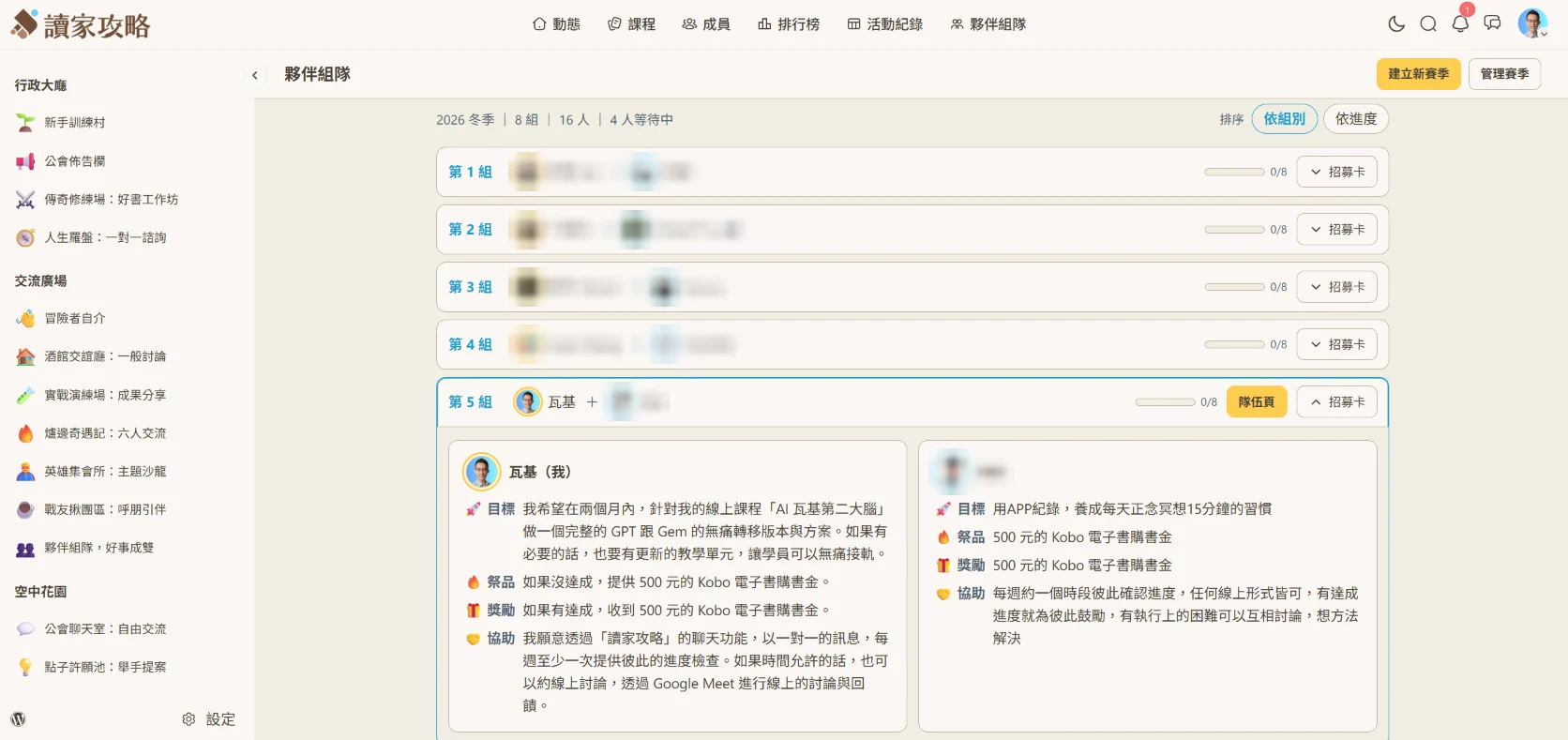The width and height of the screenshot is (1568, 740).
Task: Expand 招募卡 for 第 4 組
Action: pyautogui.click(x=1336, y=344)
